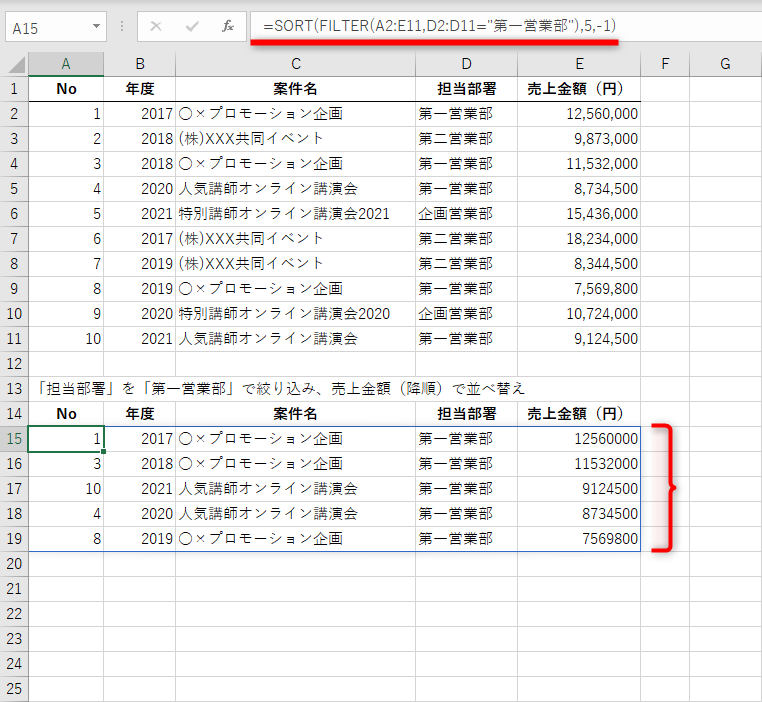Click cell with 12,560,000

click(579, 114)
